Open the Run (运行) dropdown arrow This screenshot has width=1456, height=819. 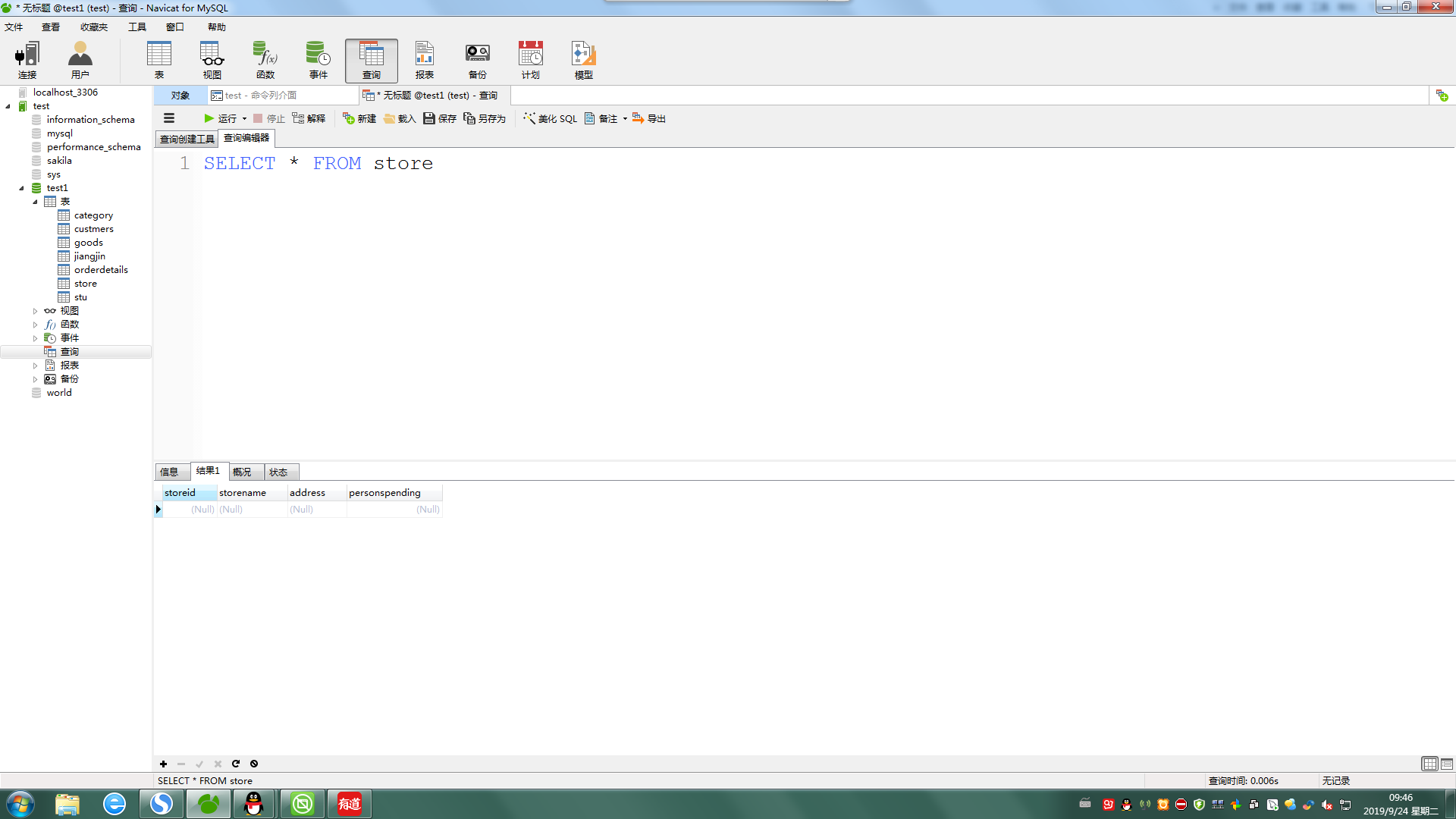[244, 118]
